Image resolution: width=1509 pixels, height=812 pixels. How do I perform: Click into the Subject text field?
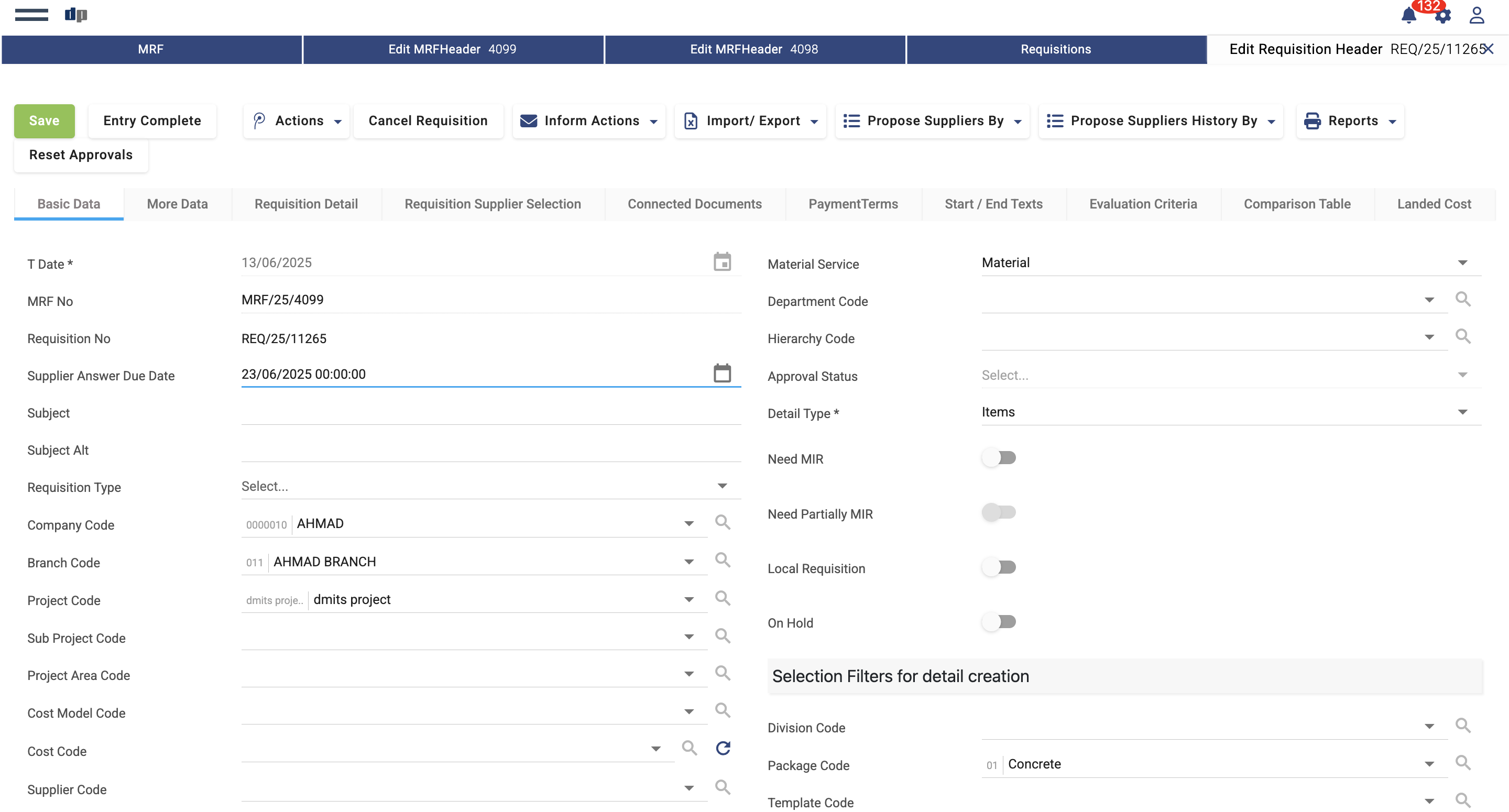(x=491, y=412)
